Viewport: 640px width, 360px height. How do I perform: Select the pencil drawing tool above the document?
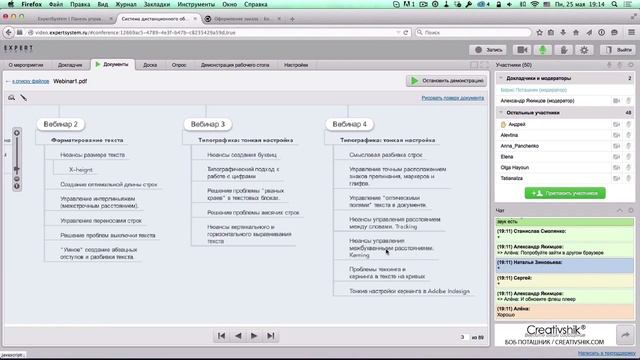(x=24, y=98)
